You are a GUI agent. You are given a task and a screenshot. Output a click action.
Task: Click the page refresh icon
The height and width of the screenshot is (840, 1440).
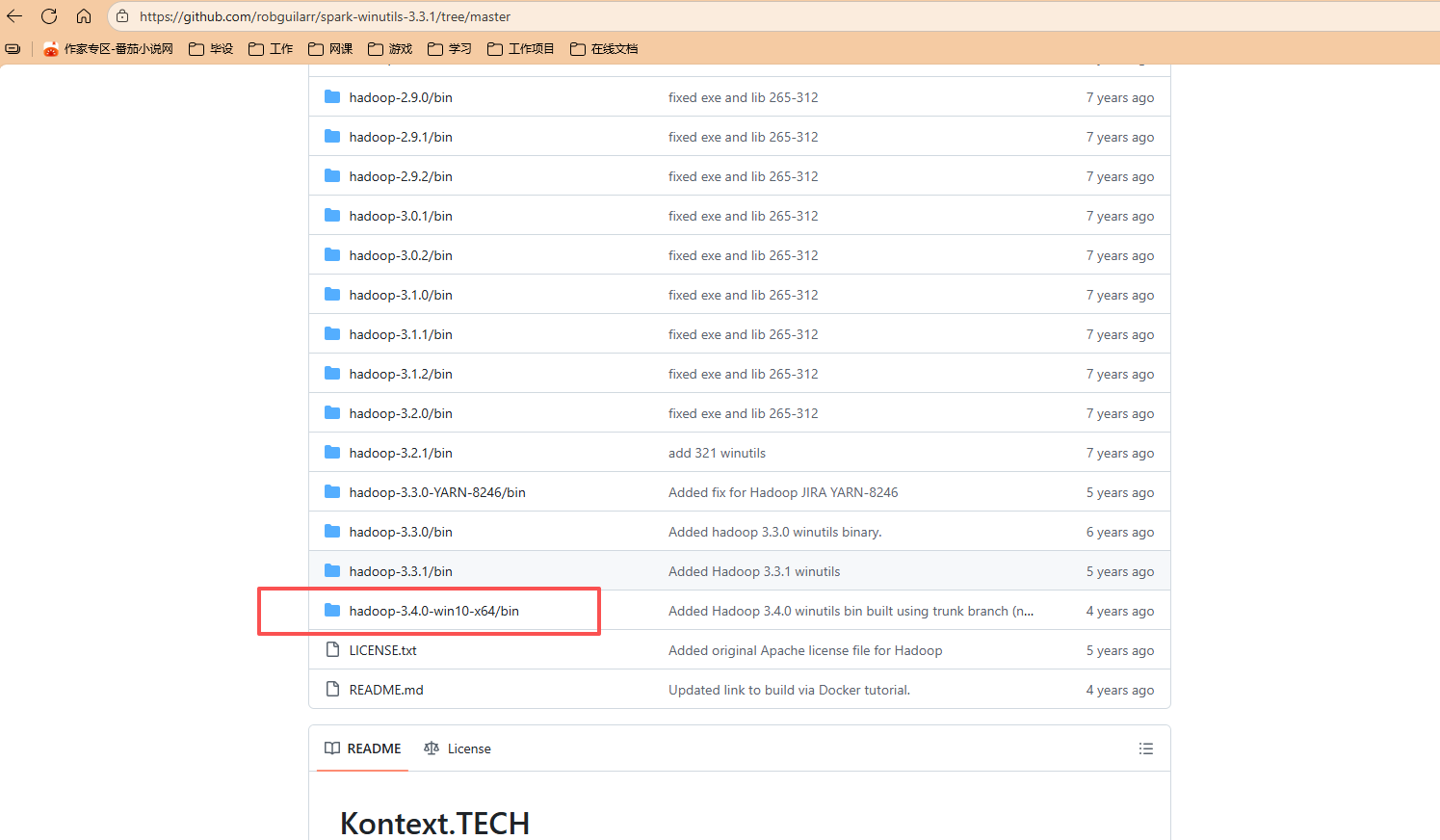49,15
